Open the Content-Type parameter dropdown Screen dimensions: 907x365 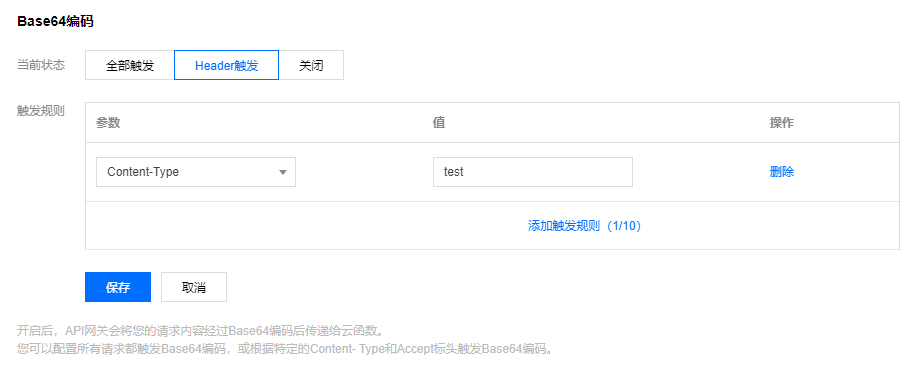click(196, 172)
